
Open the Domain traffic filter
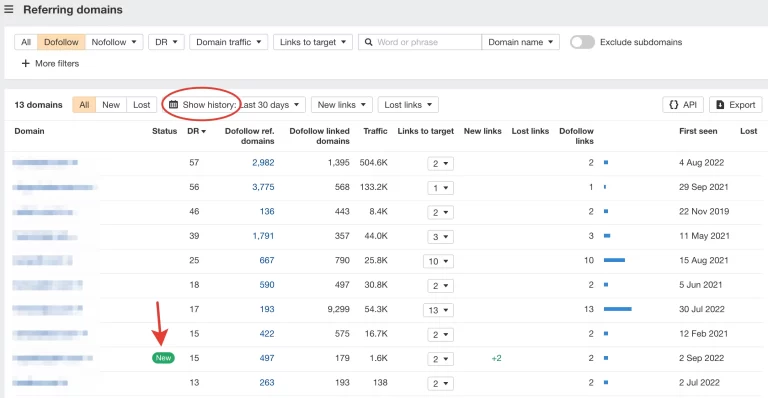pyautogui.click(x=228, y=42)
